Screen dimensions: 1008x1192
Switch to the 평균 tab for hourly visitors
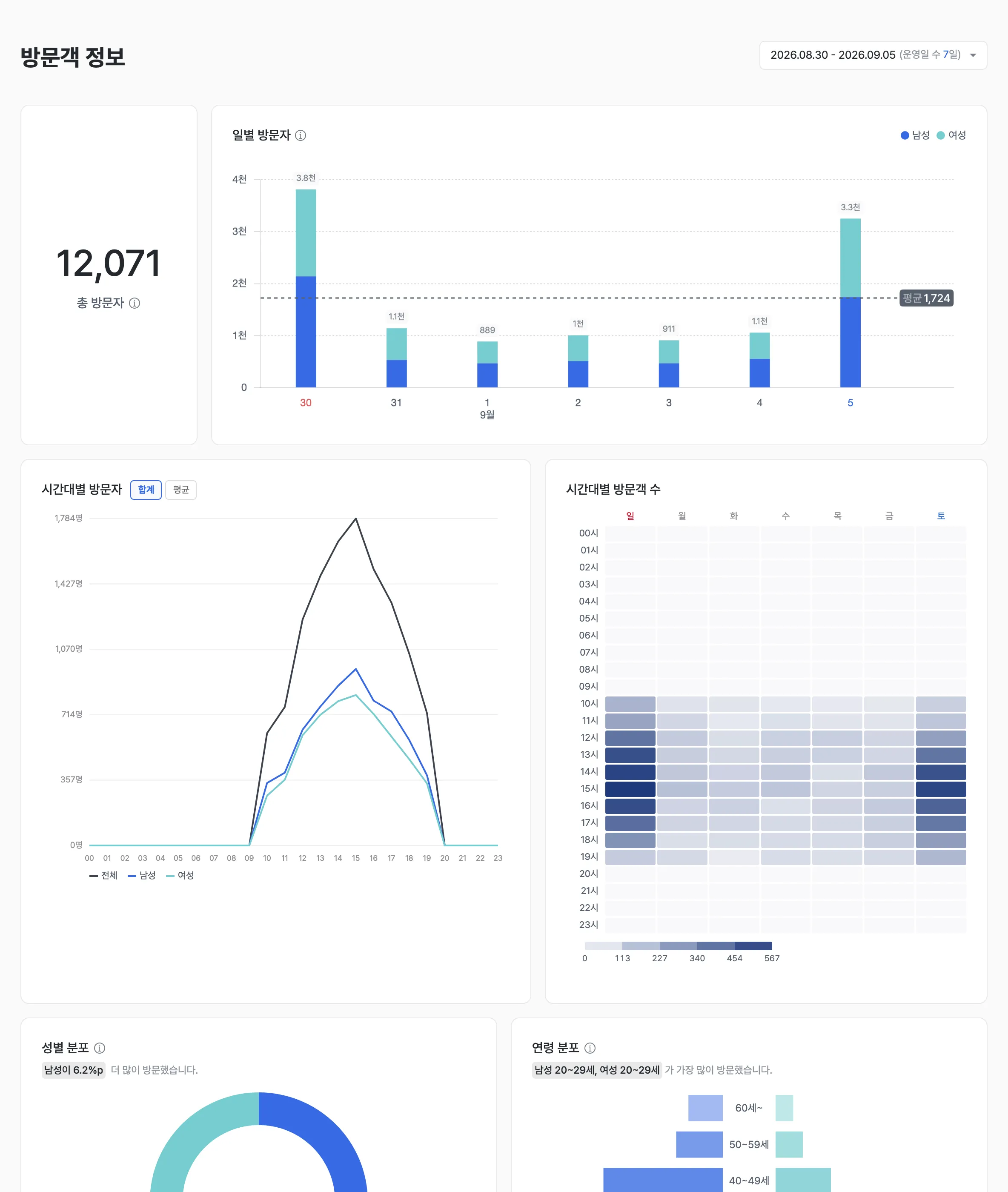click(x=181, y=490)
